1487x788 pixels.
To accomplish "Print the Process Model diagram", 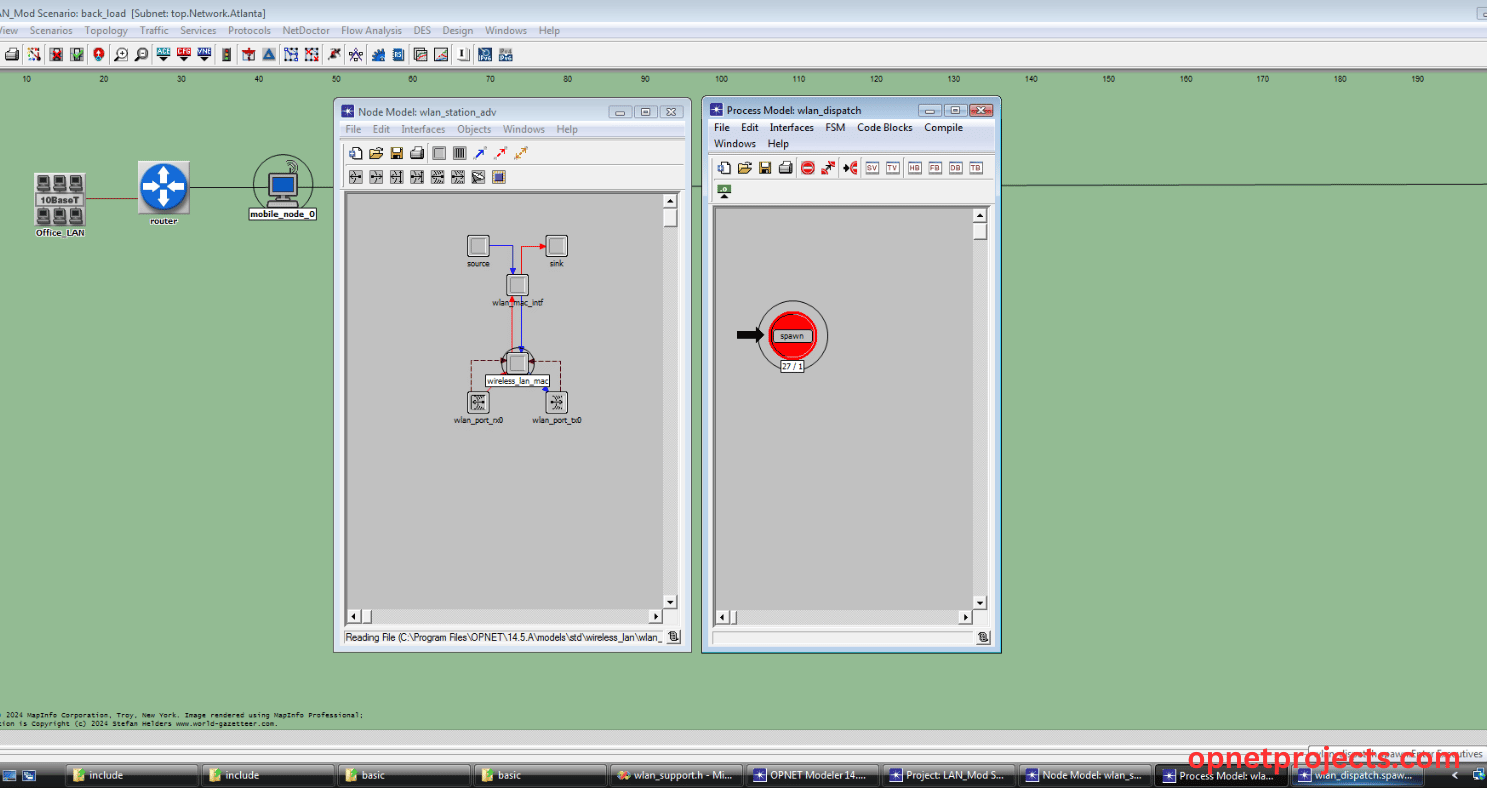I will [x=786, y=168].
